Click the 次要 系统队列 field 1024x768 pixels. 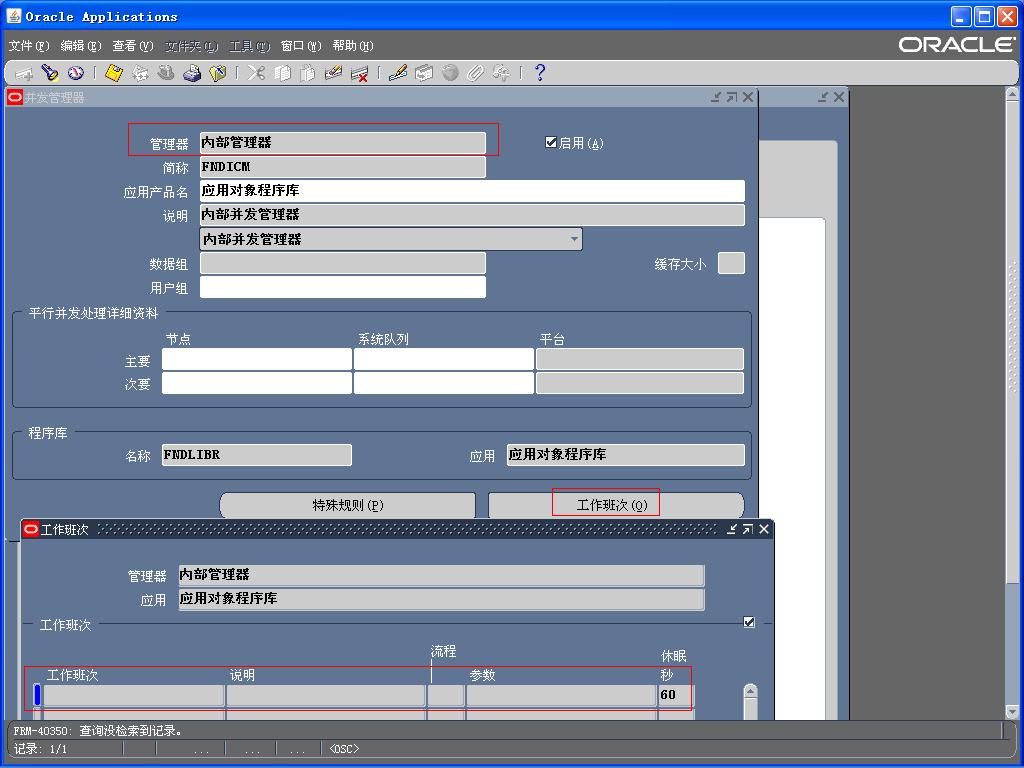[x=444, y=383]
